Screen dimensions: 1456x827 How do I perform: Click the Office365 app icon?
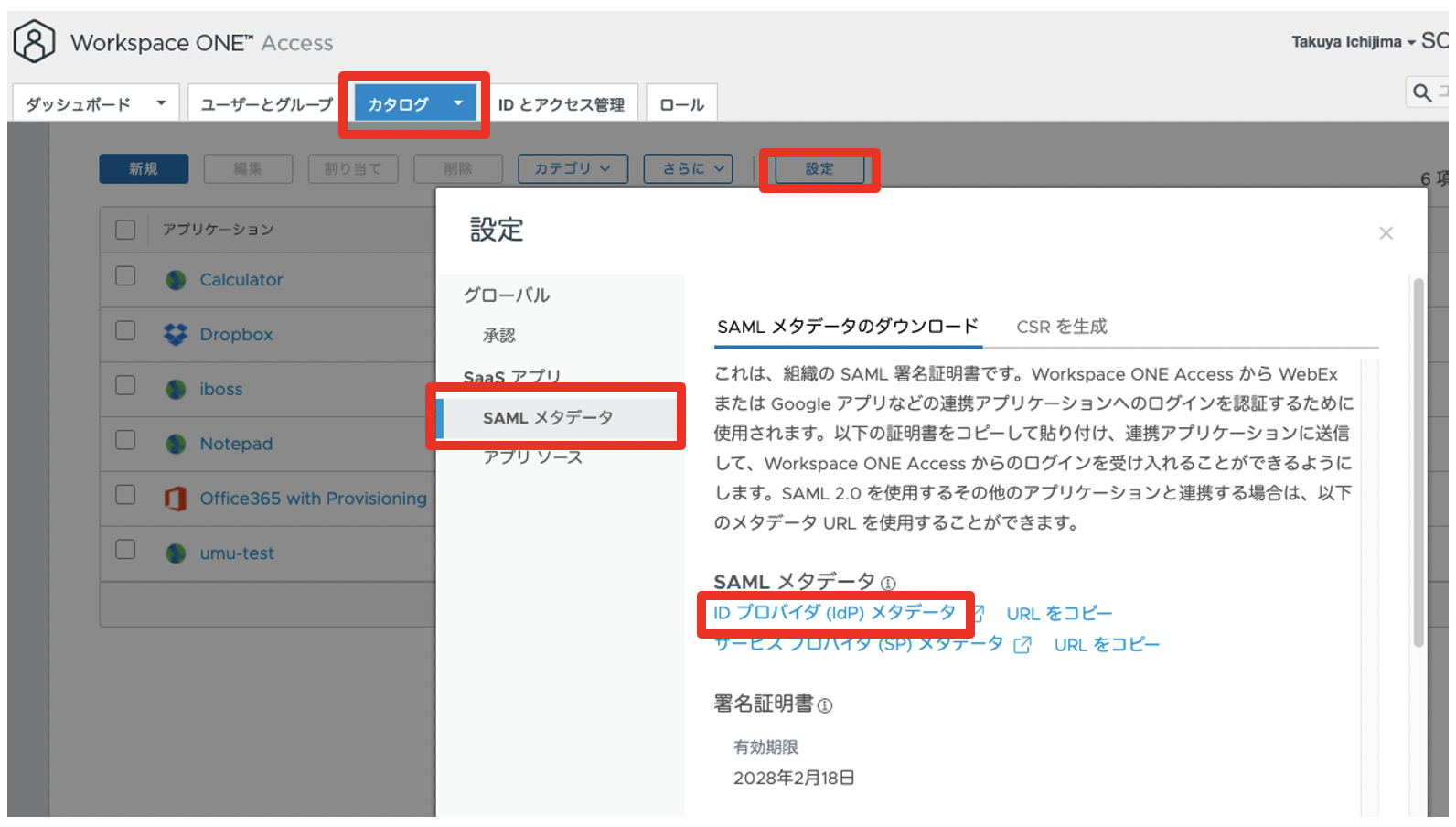coord(176,499)
